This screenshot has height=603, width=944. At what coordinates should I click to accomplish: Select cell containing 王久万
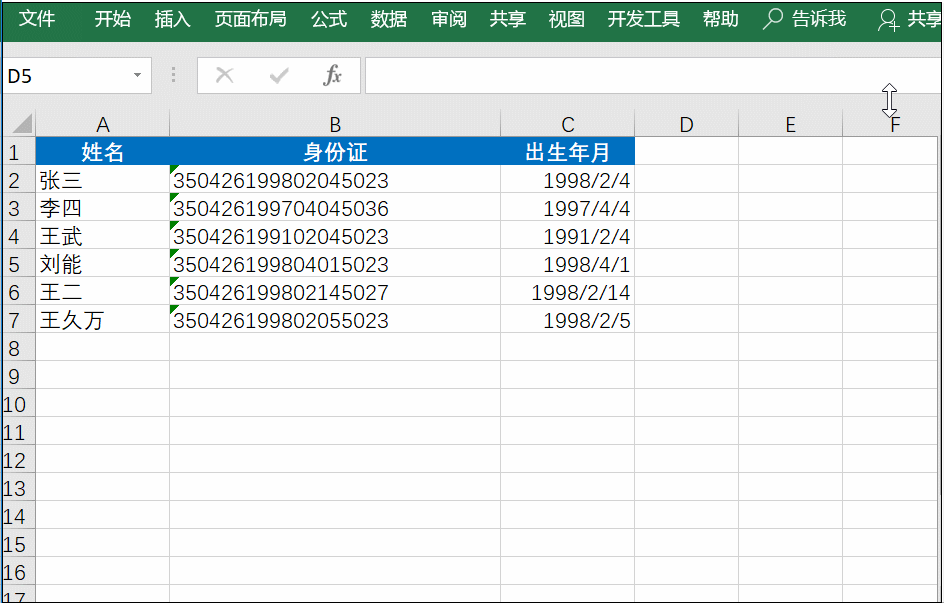coord(102,320)
